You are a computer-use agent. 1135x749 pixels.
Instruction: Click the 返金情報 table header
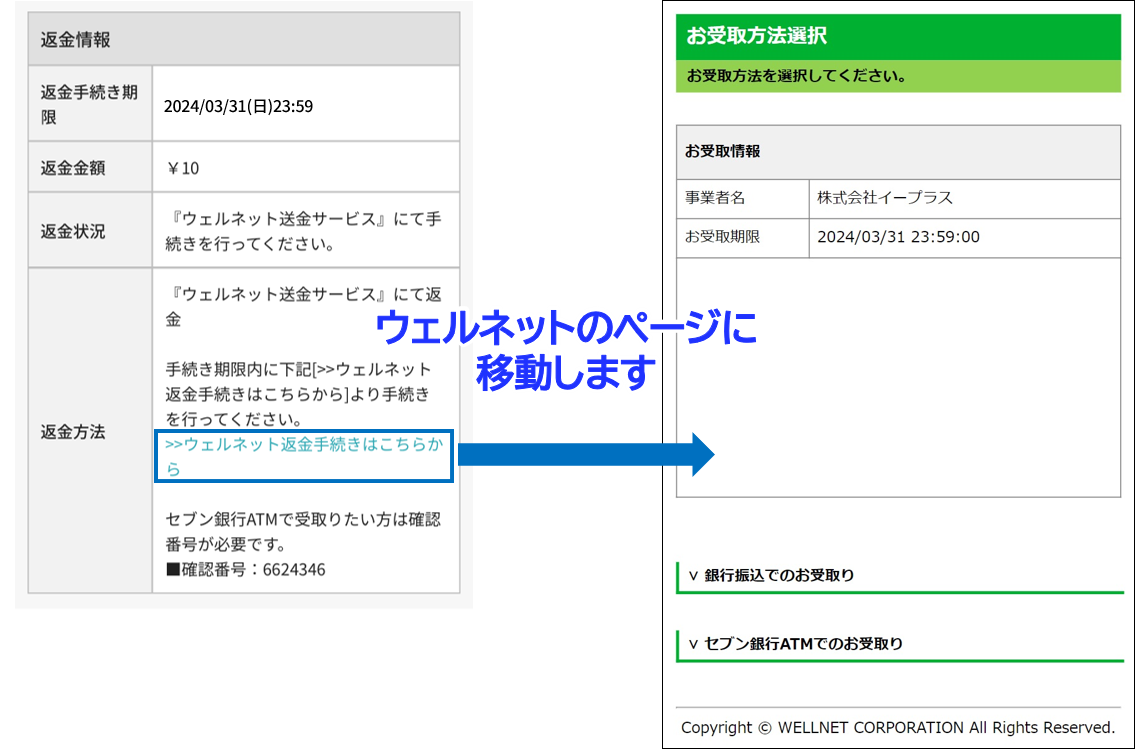pos(244,39)
